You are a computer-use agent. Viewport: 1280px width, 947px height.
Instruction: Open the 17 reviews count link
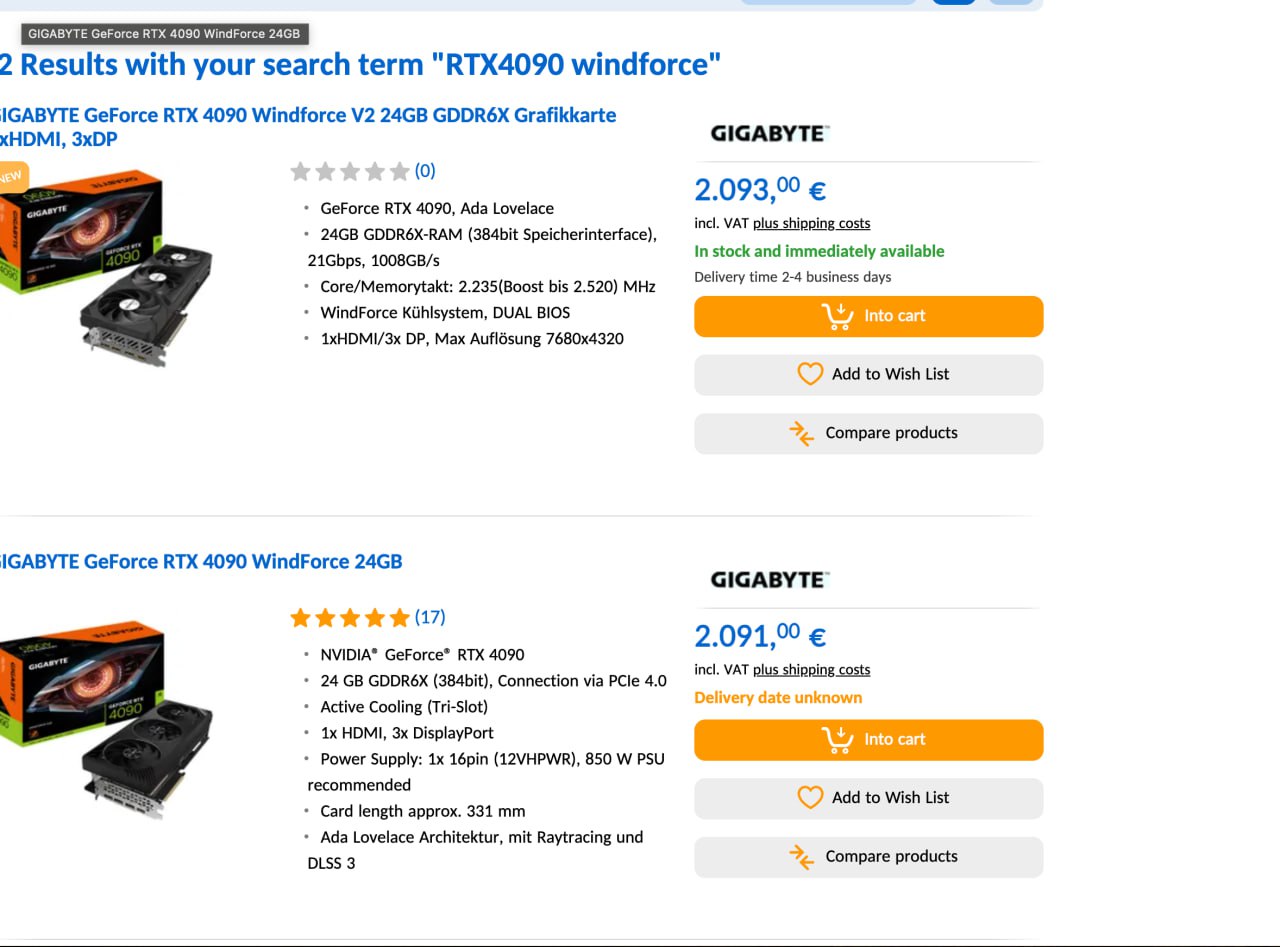[430, 617]
